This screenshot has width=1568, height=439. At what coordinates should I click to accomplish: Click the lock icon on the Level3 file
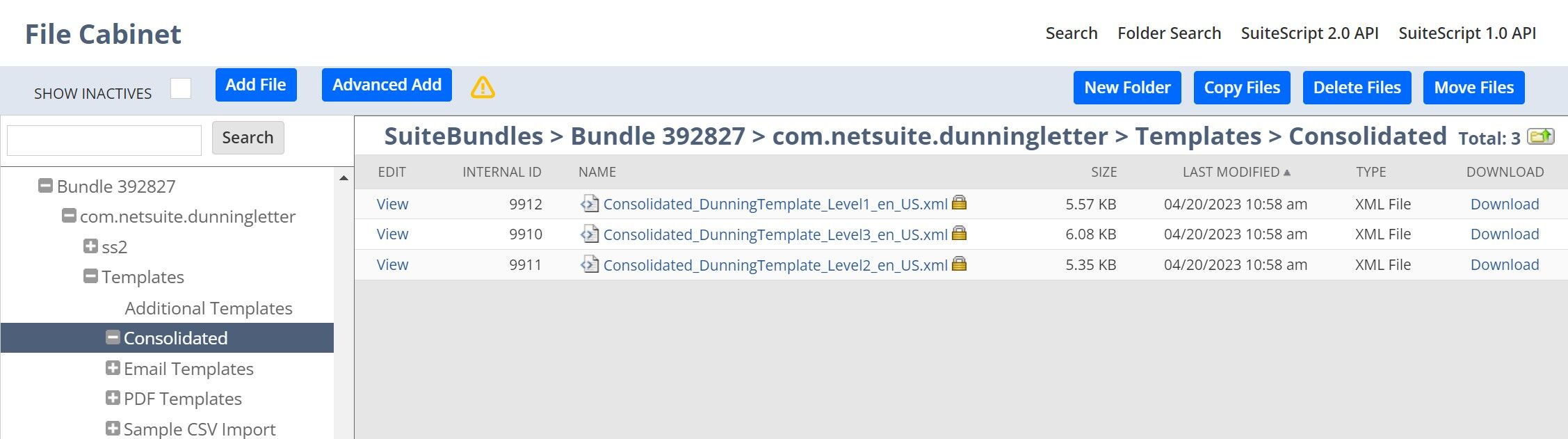tap(960, 234)
